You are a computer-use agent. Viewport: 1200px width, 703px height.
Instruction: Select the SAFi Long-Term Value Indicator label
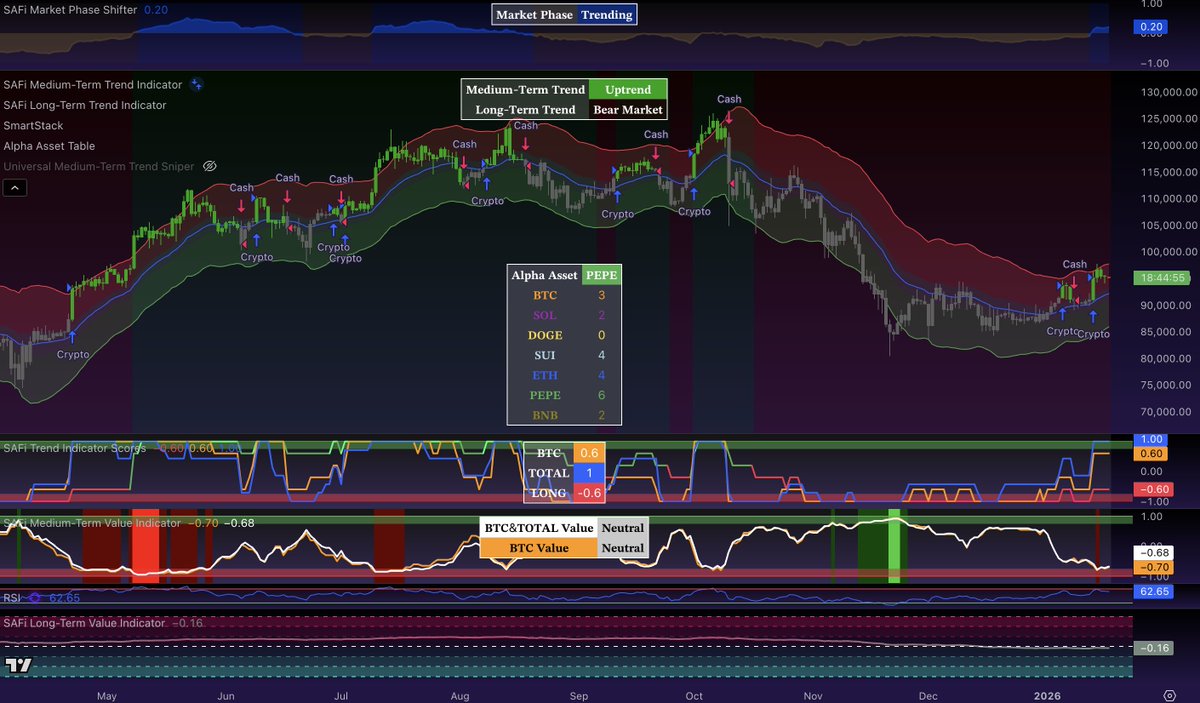pos(84,623)
